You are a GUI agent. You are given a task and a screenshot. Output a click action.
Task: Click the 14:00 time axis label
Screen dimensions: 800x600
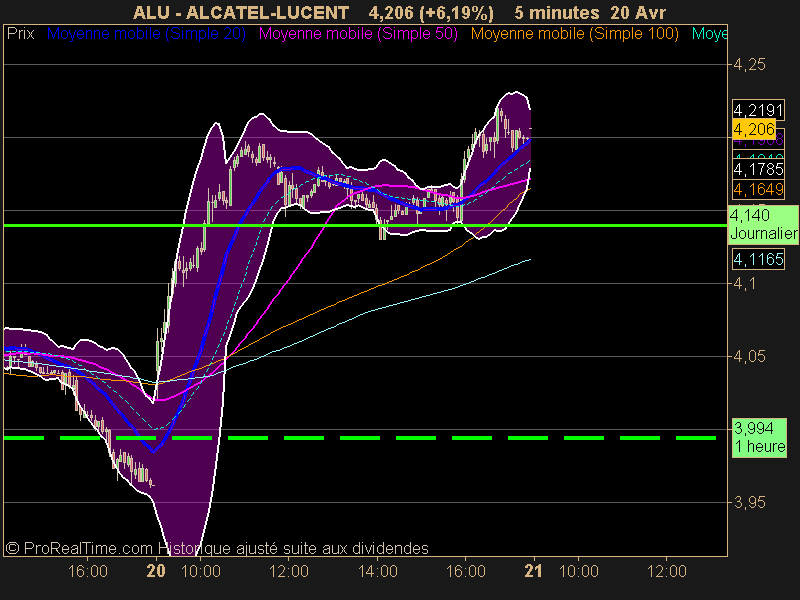pyautogui.click(x=378, y=571)
